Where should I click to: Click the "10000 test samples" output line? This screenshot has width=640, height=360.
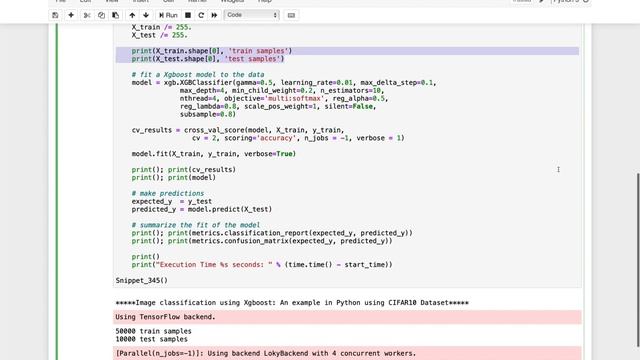(151, 339)
